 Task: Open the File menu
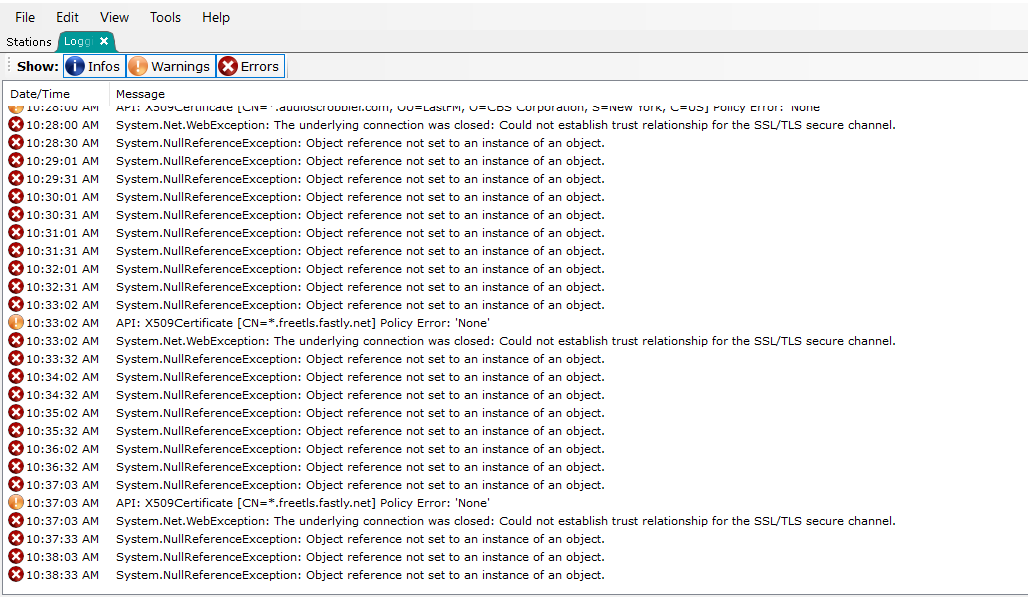click(x=25, y=17)
